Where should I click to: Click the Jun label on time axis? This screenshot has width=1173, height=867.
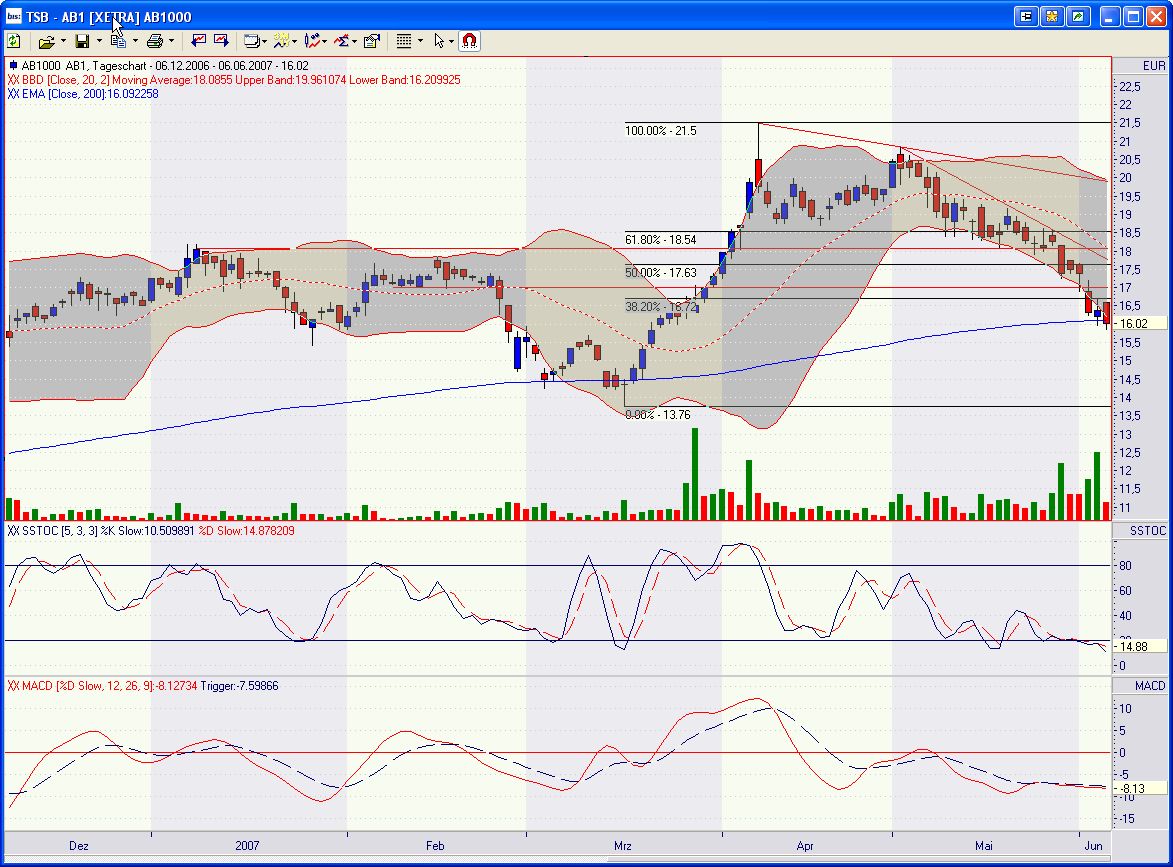point(1094,845)
